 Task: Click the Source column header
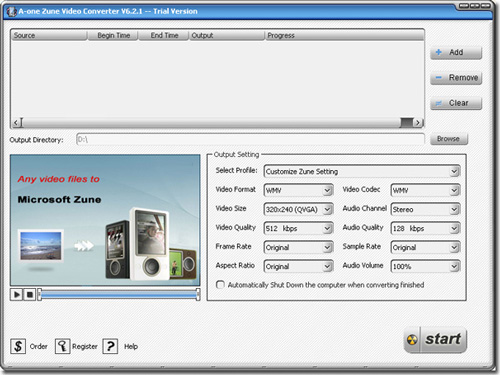[49, 35]
